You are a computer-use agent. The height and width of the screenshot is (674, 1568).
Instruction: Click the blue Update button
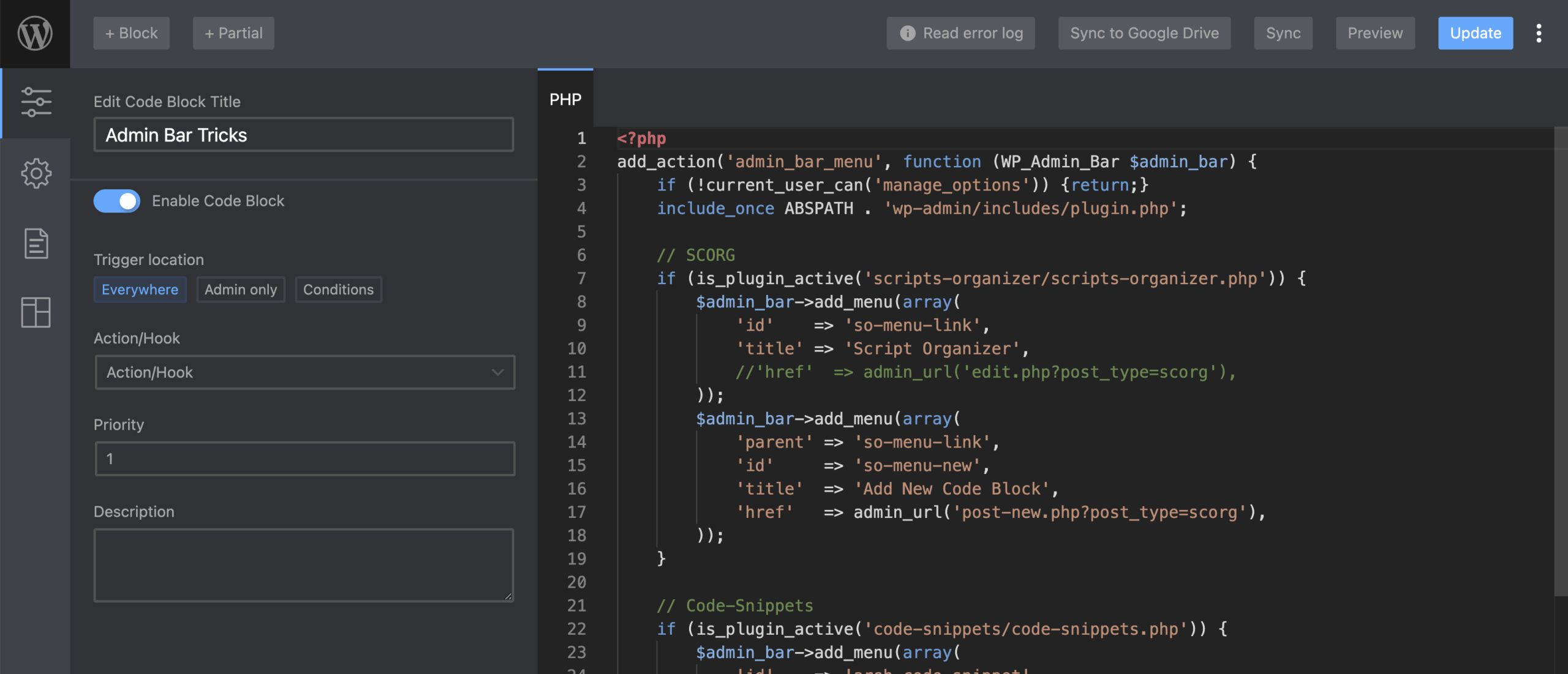coord(1476,33)
